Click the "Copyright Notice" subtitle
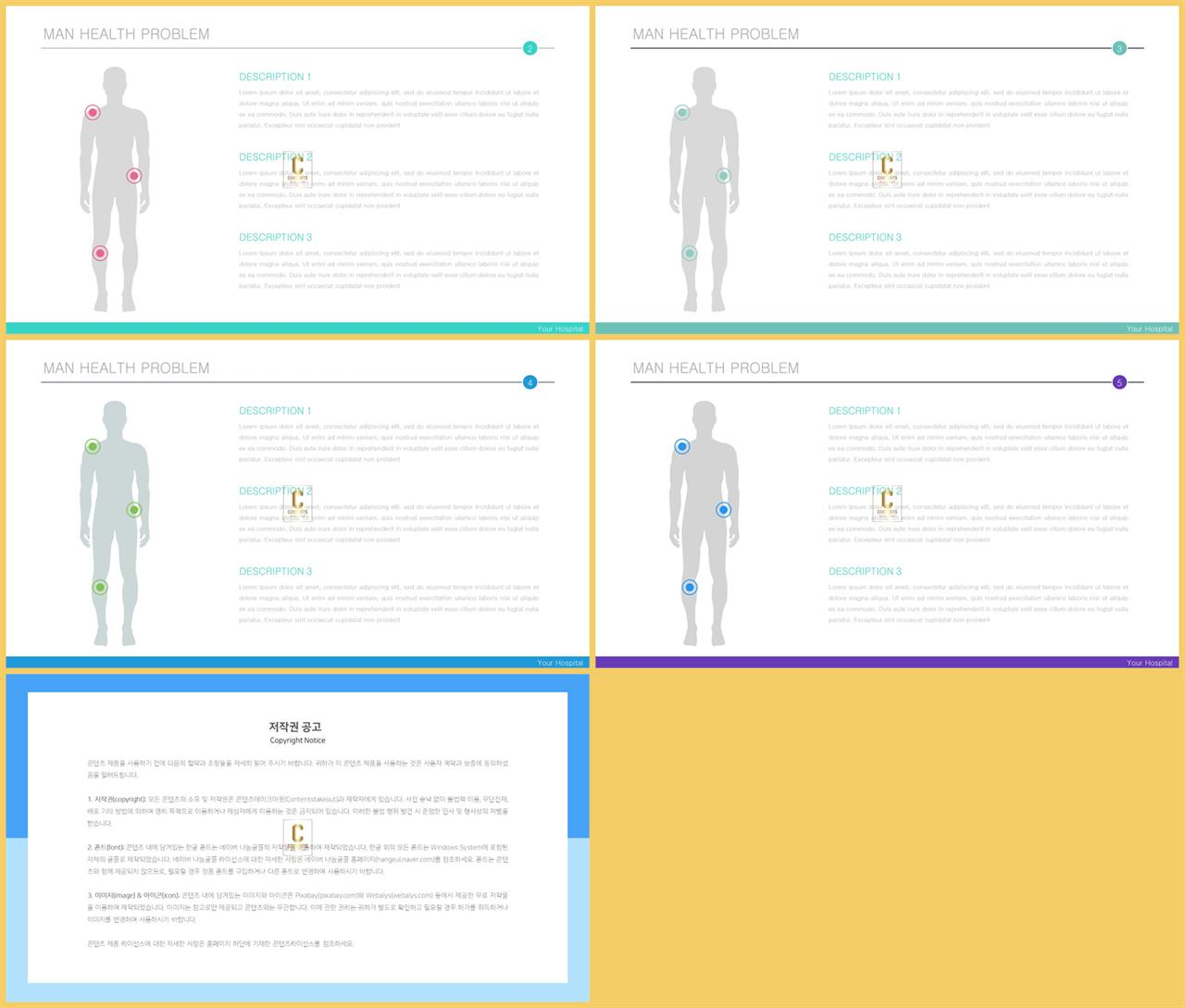The height and width of the screenshot is (1008, 1185). pyautogui.click(x=297, y=740)
